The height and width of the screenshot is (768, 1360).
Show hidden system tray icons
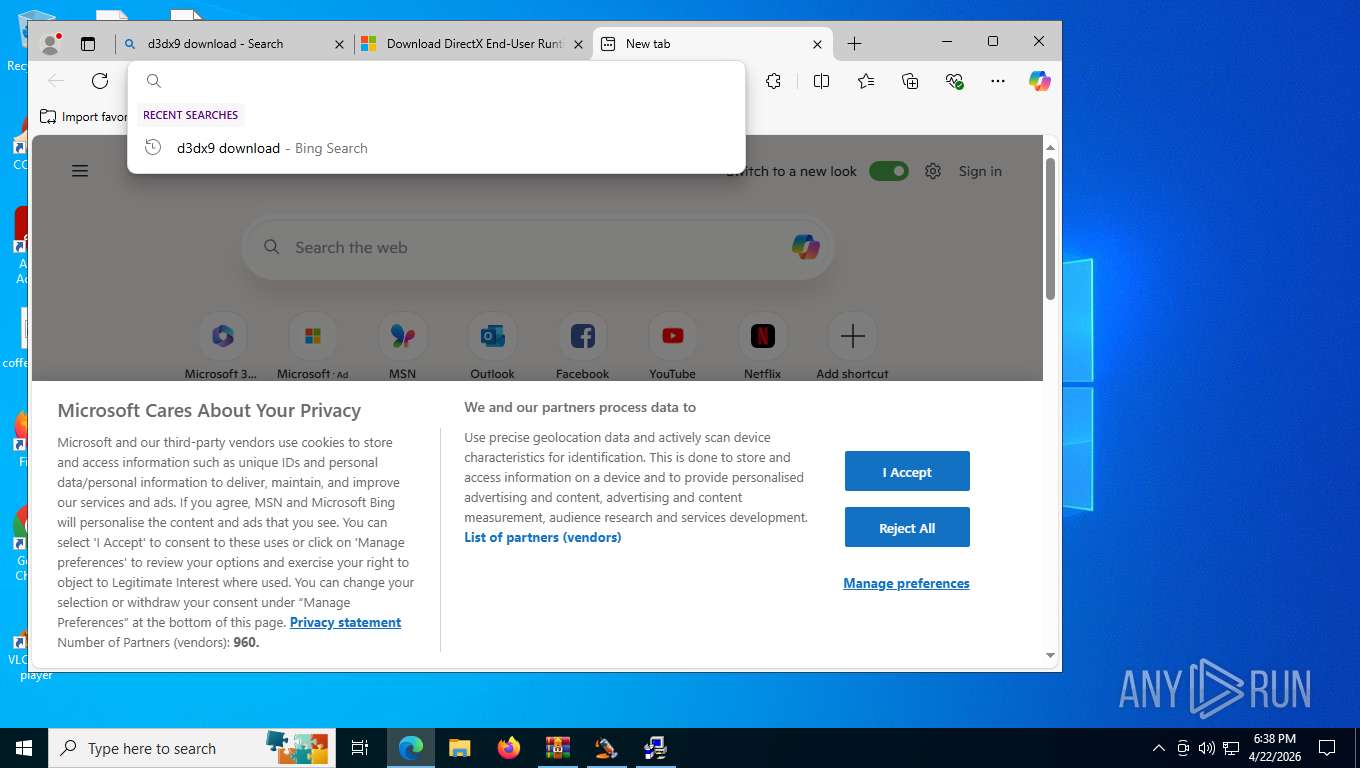[1159, 748]
